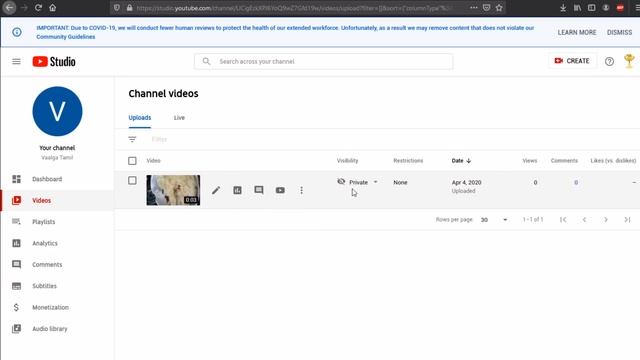The image size is (640, 360).
Task: Click the Filter text field
Action: [x=159, y=139]
